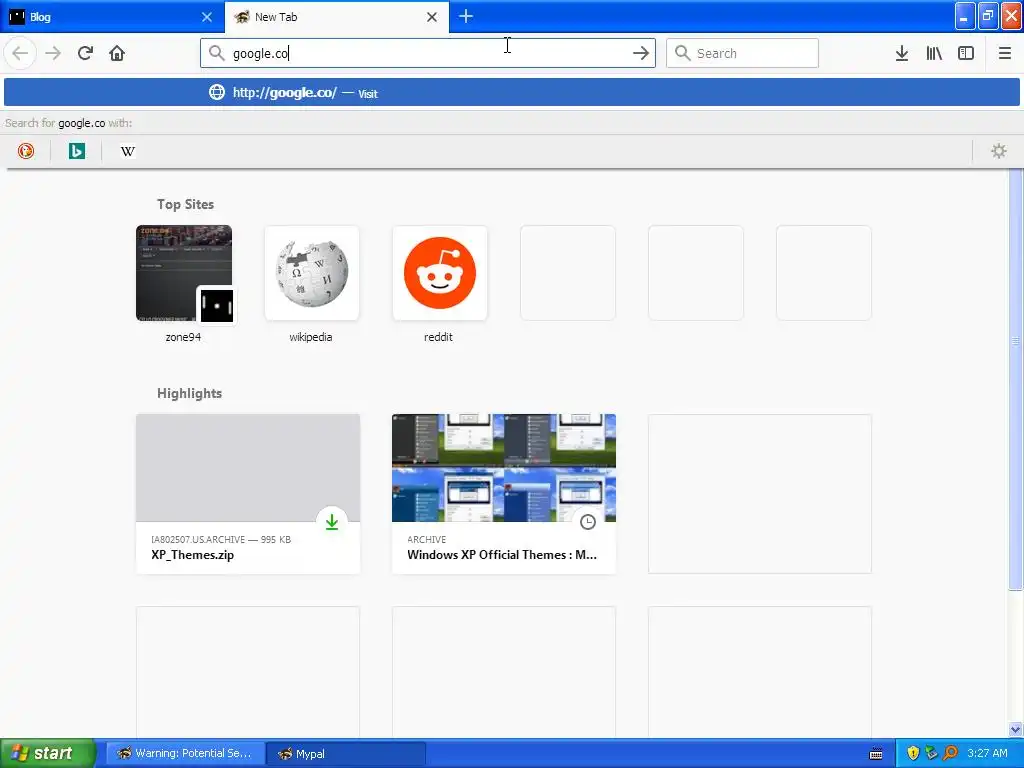Open search settings gear icon
This screenshot has width=1024, height=768.
(999, 151)
